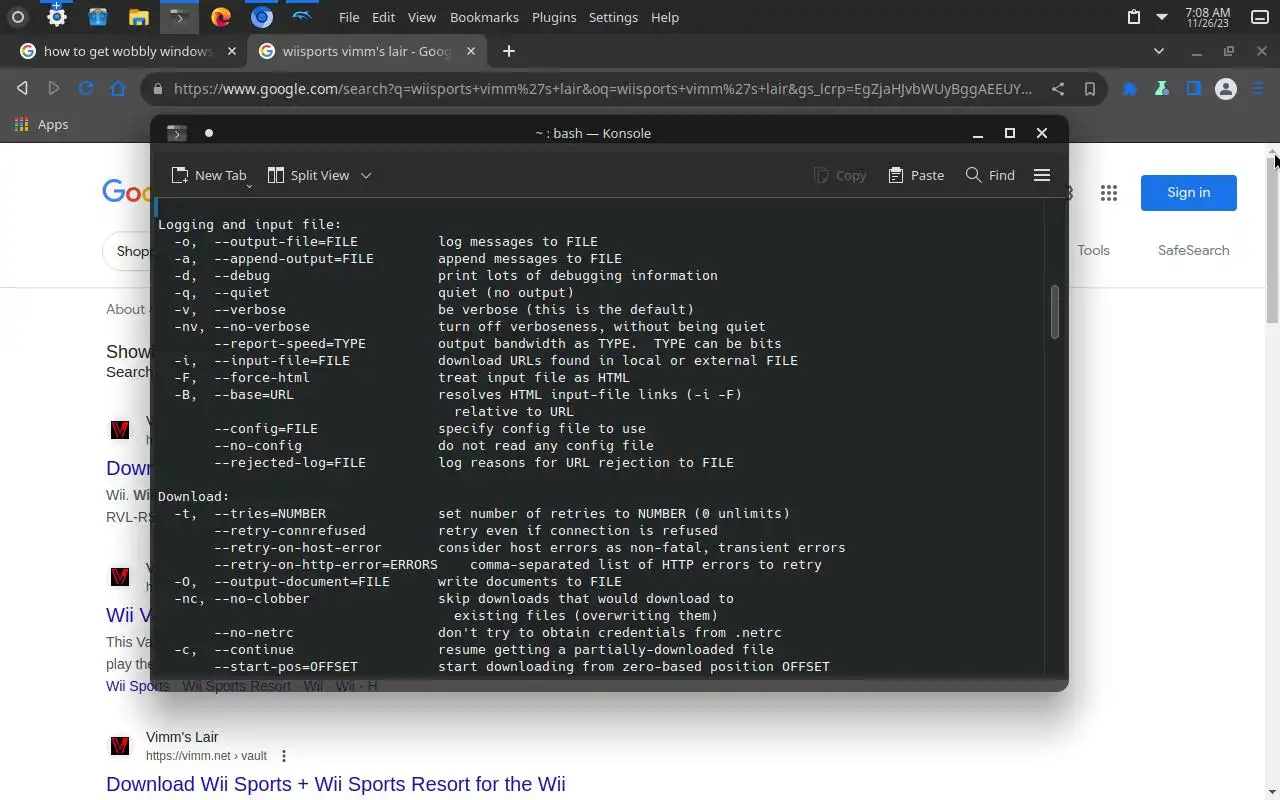Open the flask experiments icon in the browser
The image size is (1280, 800).
click(x=1162, y=89)
